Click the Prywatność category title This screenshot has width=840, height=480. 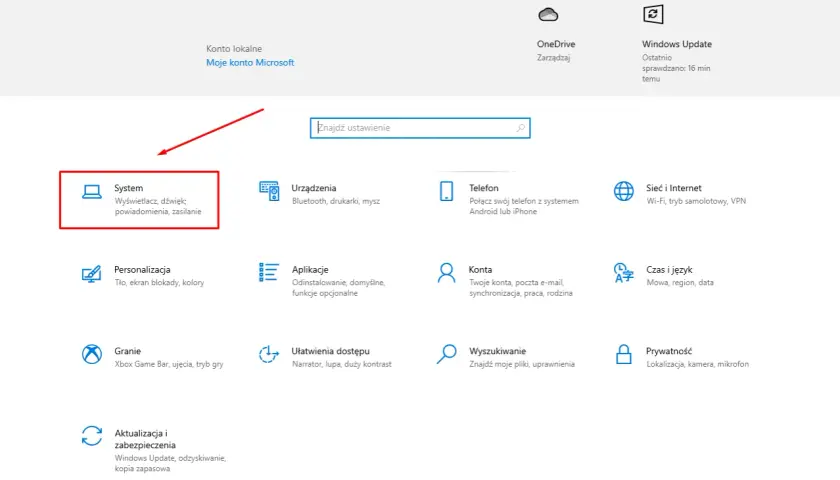point(669,351)
